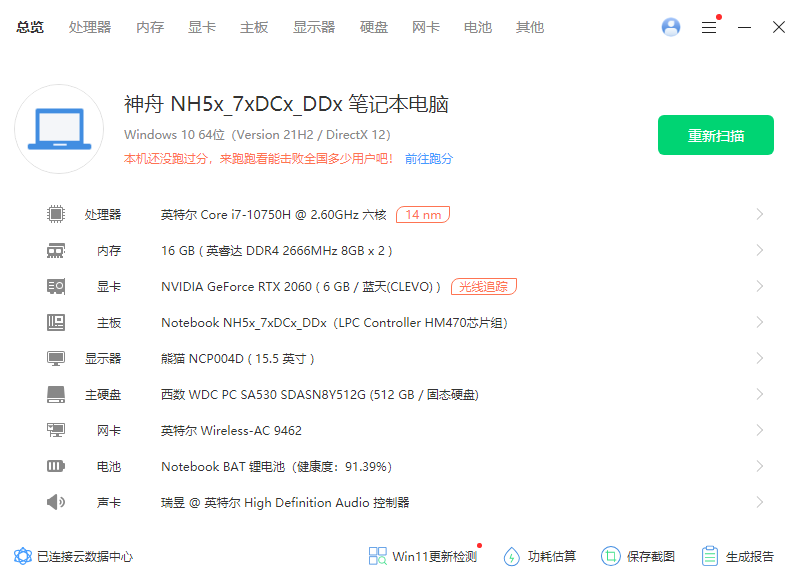Click the battery row icon
Screen dimensions: 798x569
tap(56, 466)
